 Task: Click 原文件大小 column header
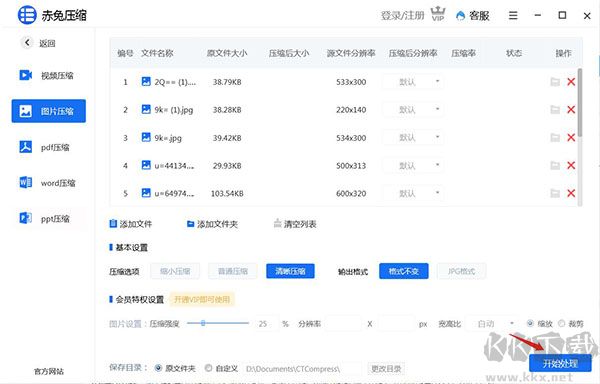pyautogui.click(x=227, y=53)
